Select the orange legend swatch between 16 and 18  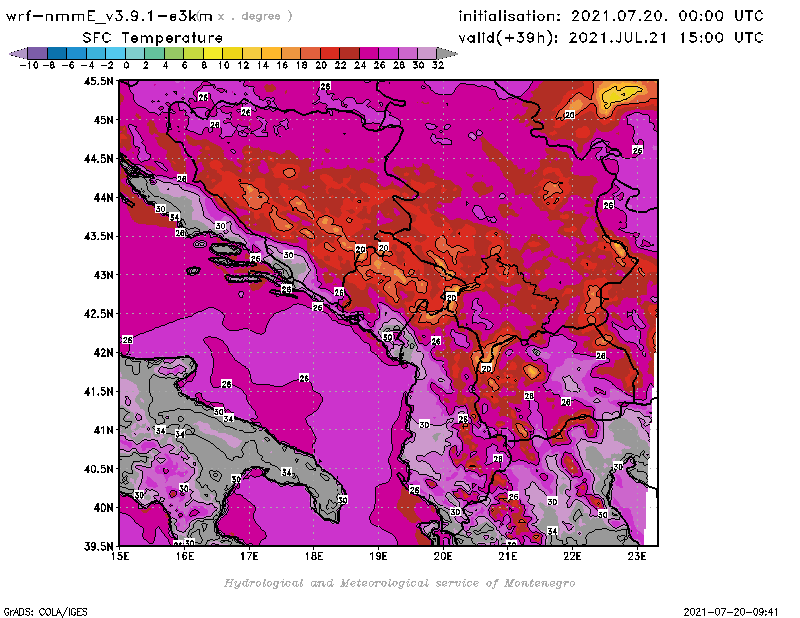click(x=291, y=53)
